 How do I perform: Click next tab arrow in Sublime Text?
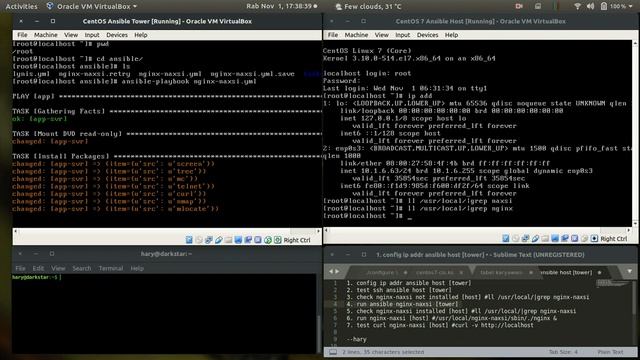point(337,271)
